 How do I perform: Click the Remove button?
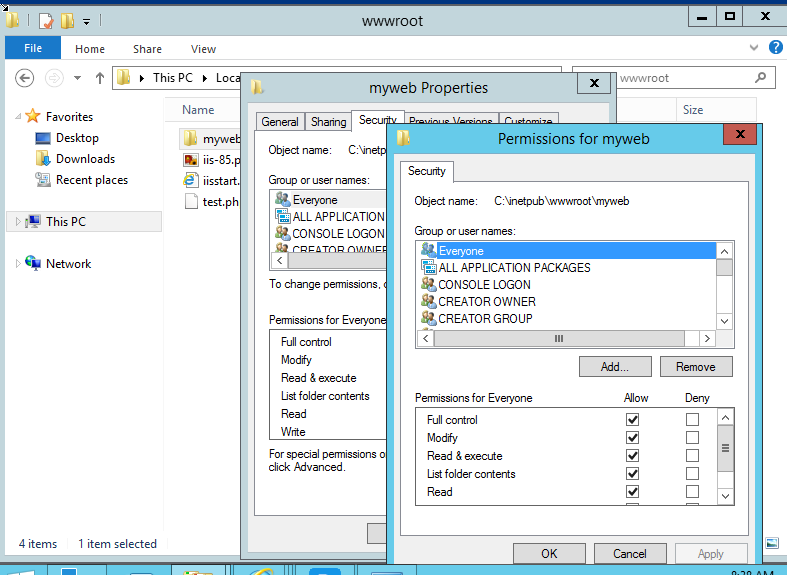(x=696, y=367)
